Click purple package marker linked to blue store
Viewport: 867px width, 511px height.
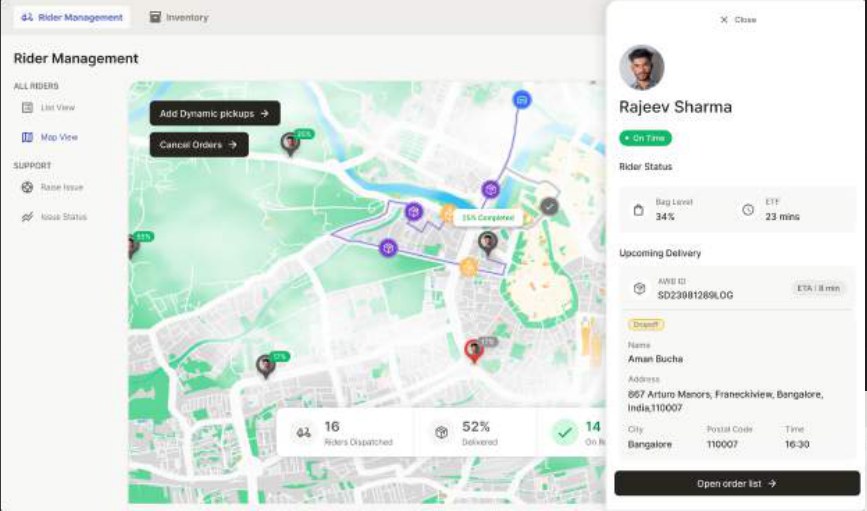click(x=490, y=190)
